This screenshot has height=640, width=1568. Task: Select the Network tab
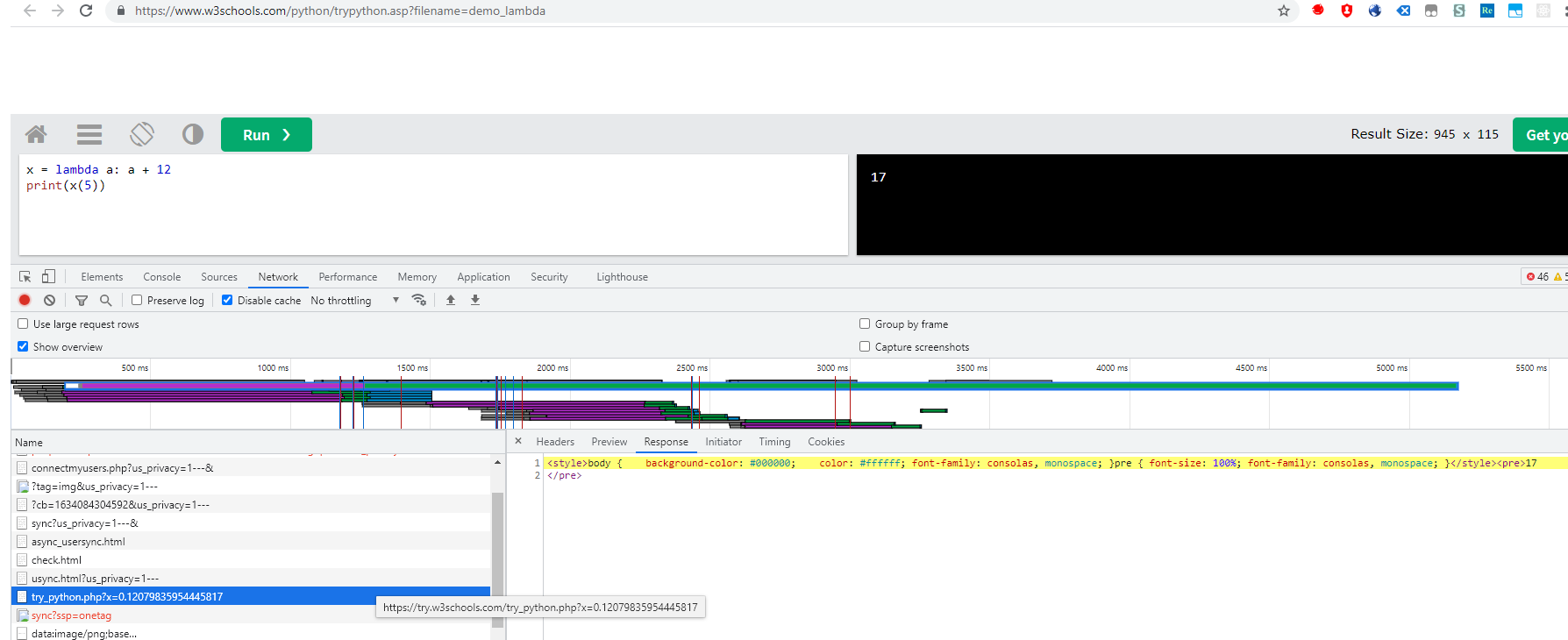pos(278,276)
